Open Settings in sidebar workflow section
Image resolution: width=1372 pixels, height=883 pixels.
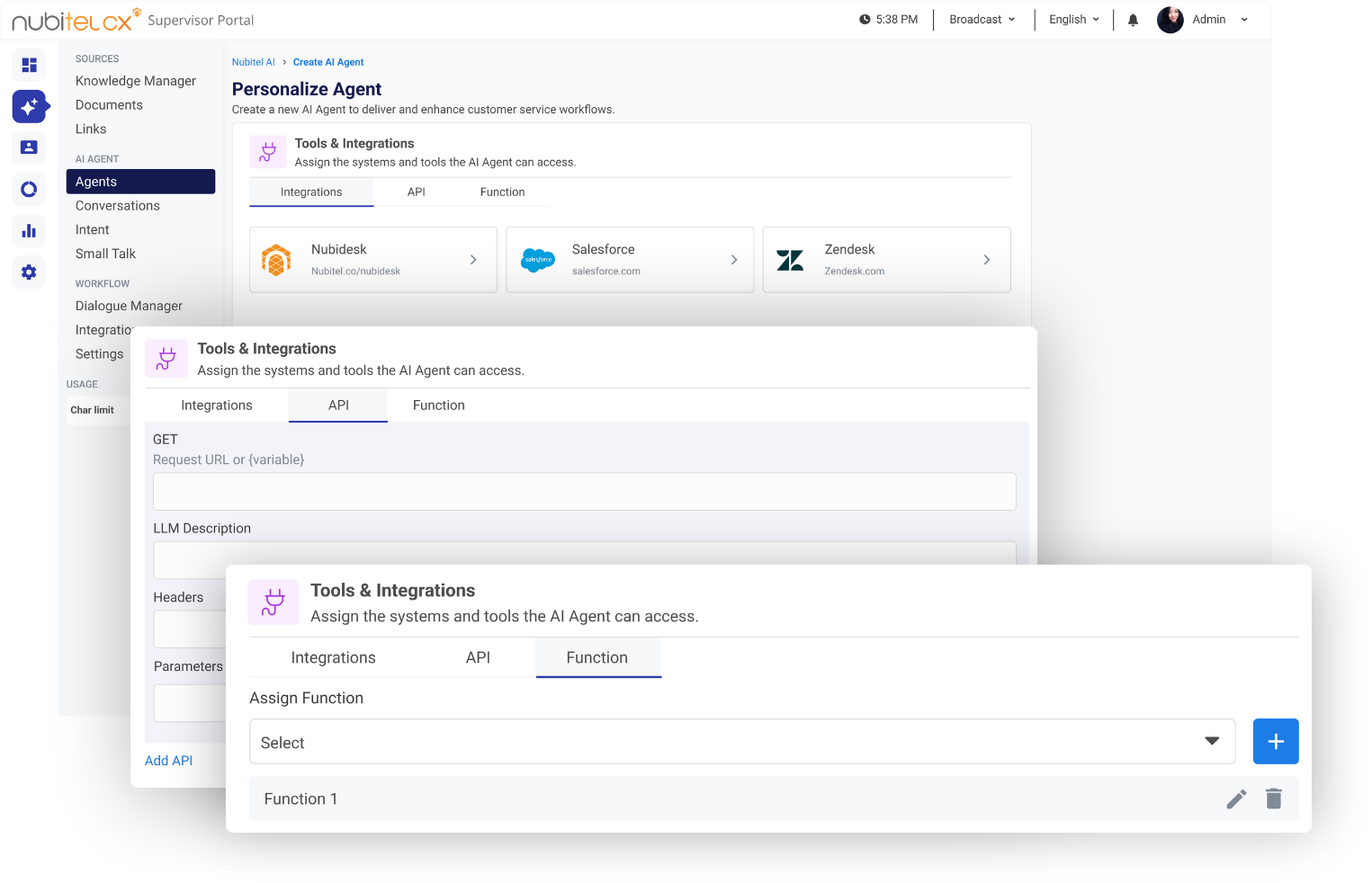pos(99,354)
